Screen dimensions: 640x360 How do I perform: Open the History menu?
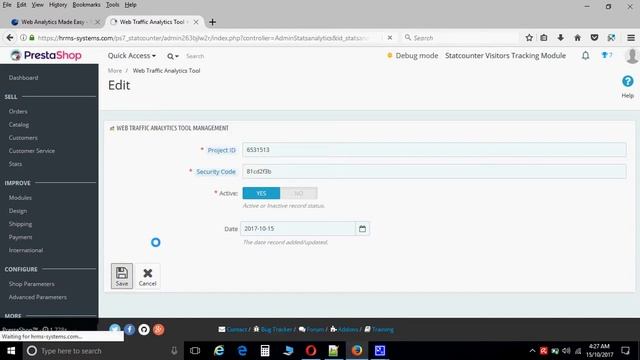point(58,5)
